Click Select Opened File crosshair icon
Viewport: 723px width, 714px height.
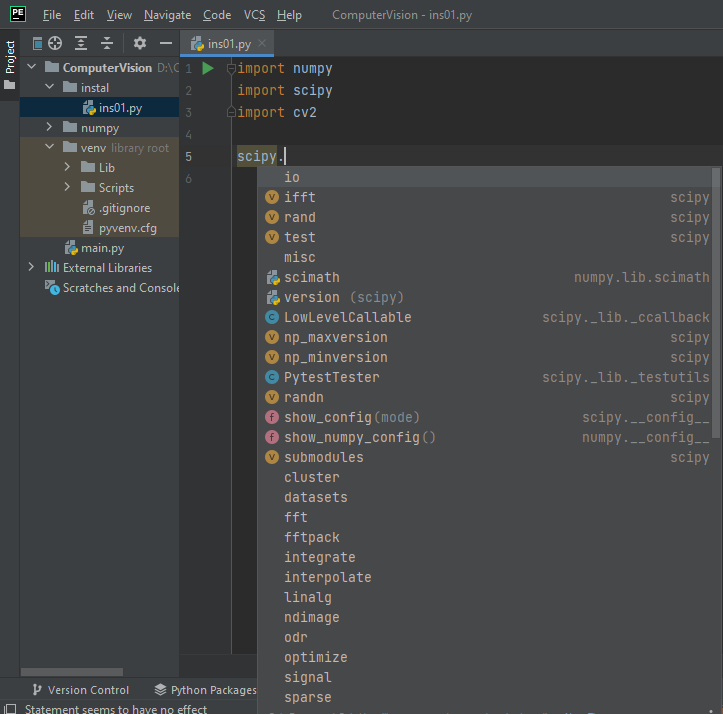click(55, 43)
